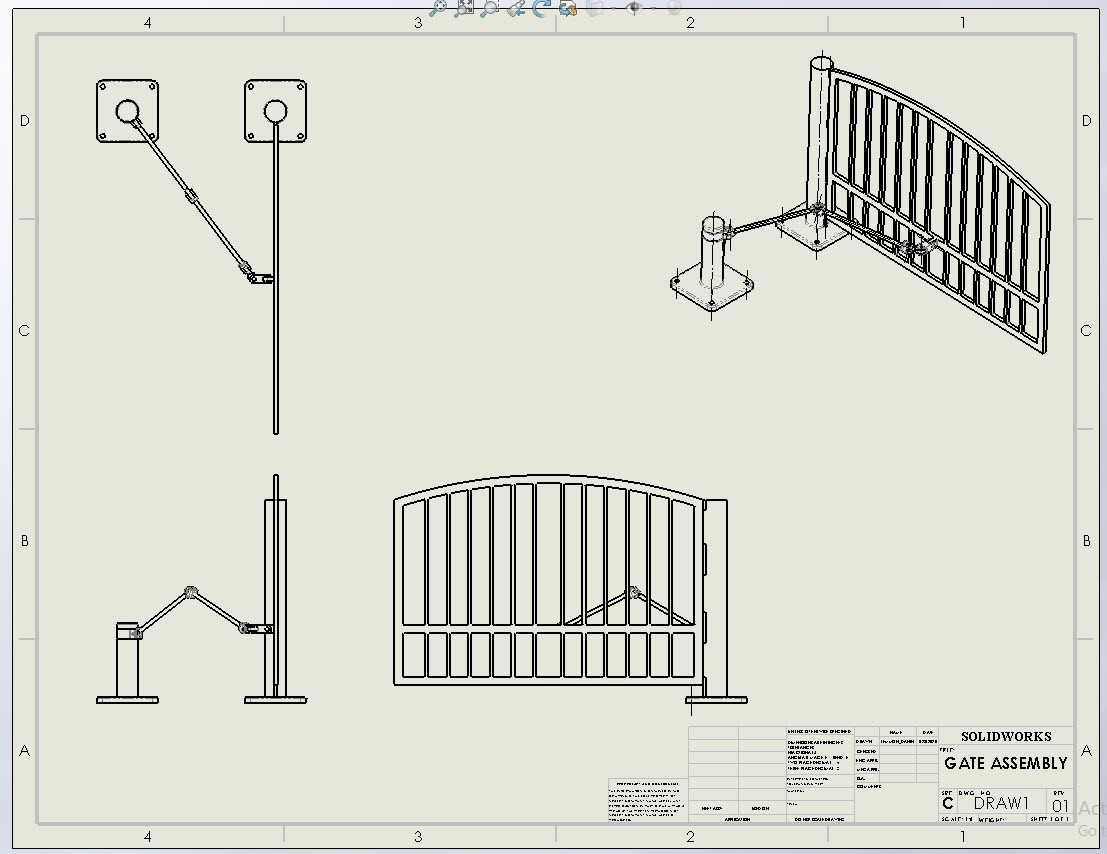
Task: Click the GATE ASSEMBLY title text
Action: [1005, 763]
